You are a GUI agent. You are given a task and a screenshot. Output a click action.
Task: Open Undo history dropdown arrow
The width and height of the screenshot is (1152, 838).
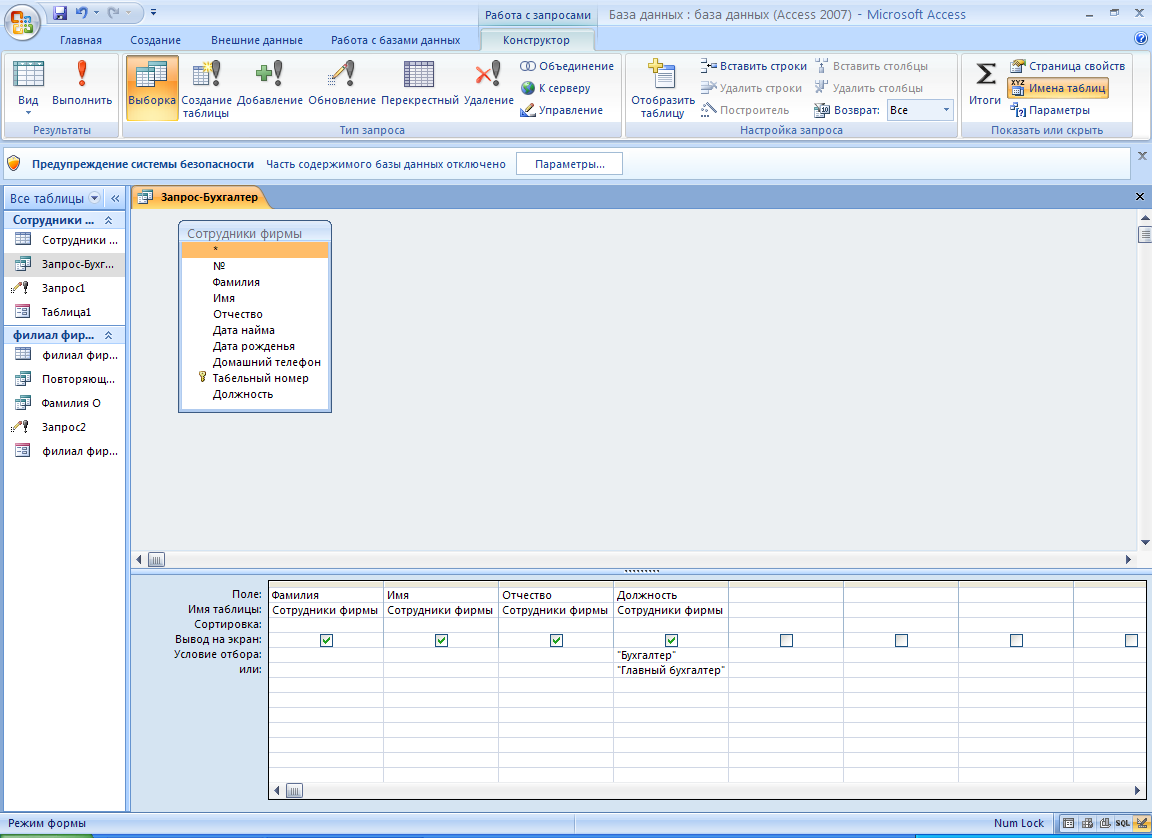click(x=96, y=12)
